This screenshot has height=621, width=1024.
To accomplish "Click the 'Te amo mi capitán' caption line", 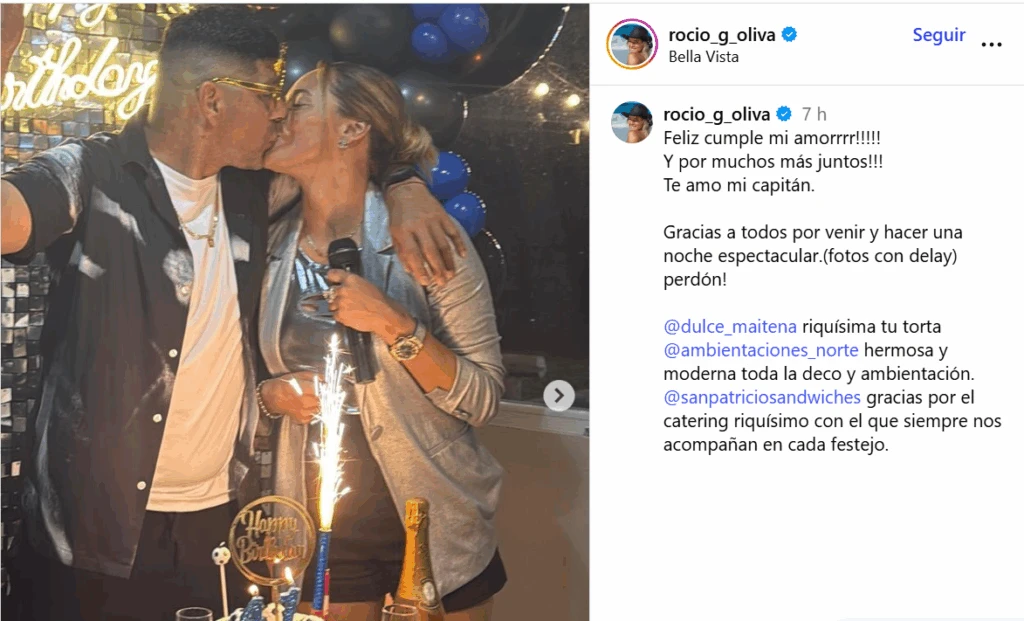I will coord(739,185).
